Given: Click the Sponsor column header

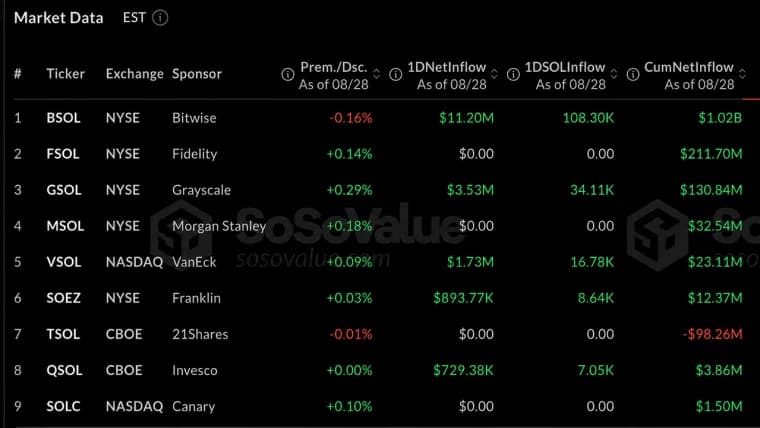Looking at the screenshot, I should click(197, 74).
